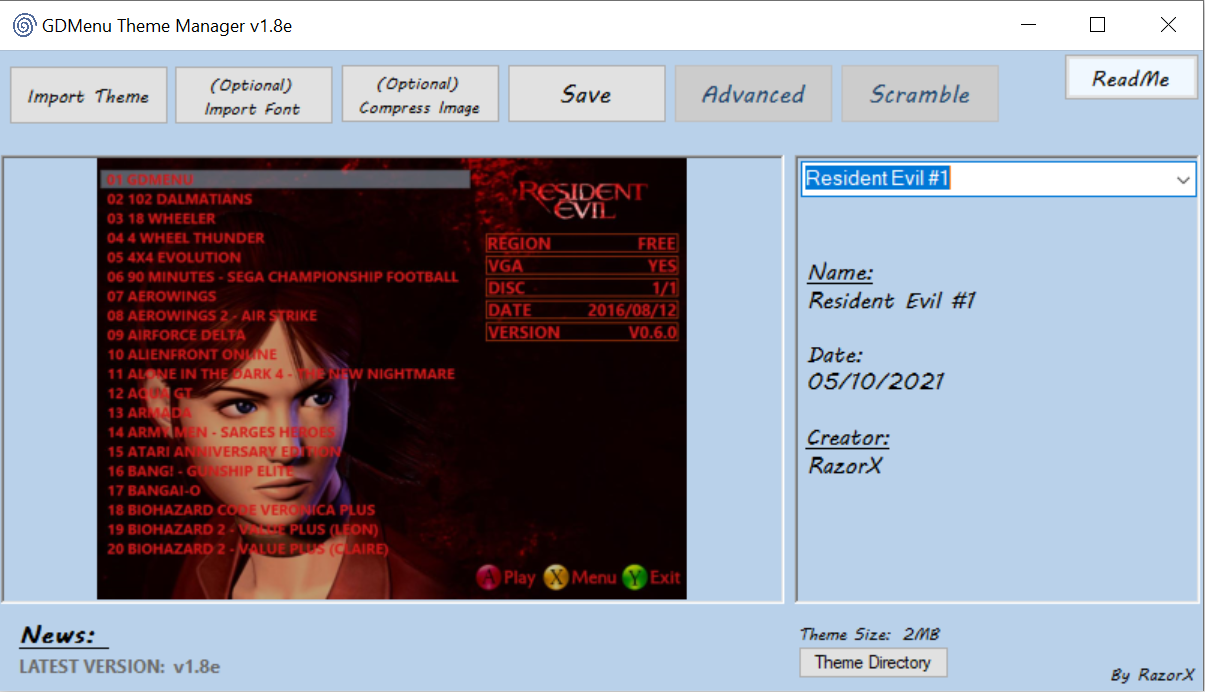Click the By RazorX credit text
The height and width of the screenshot is (692, 1205).
(1152, 675)
